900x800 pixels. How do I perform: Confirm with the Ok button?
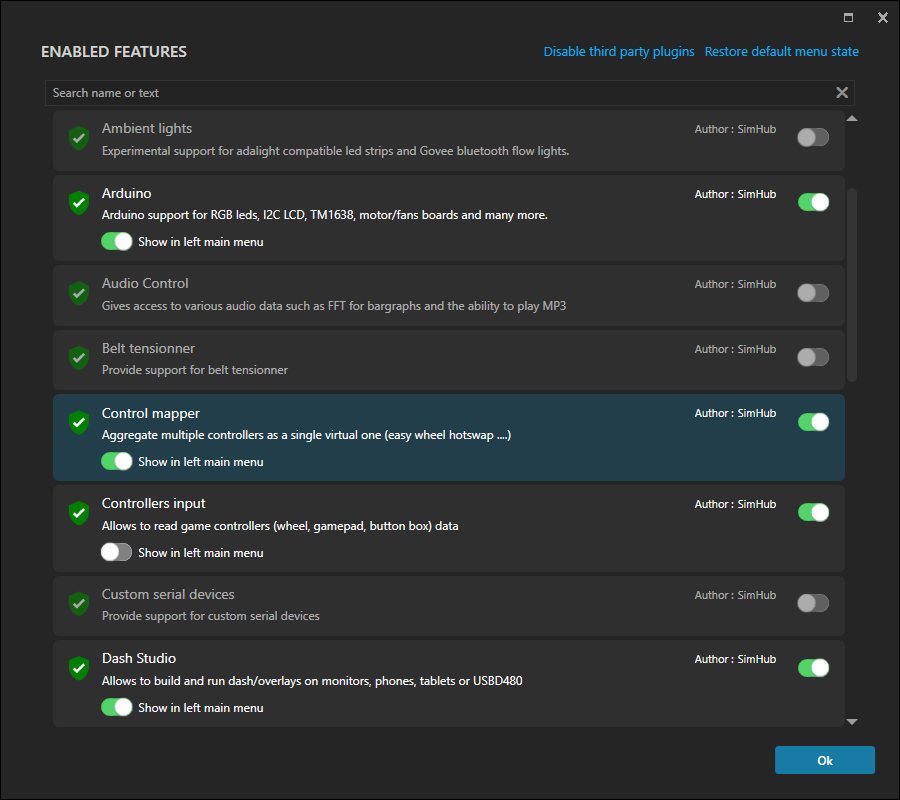(x=824, y=760)
